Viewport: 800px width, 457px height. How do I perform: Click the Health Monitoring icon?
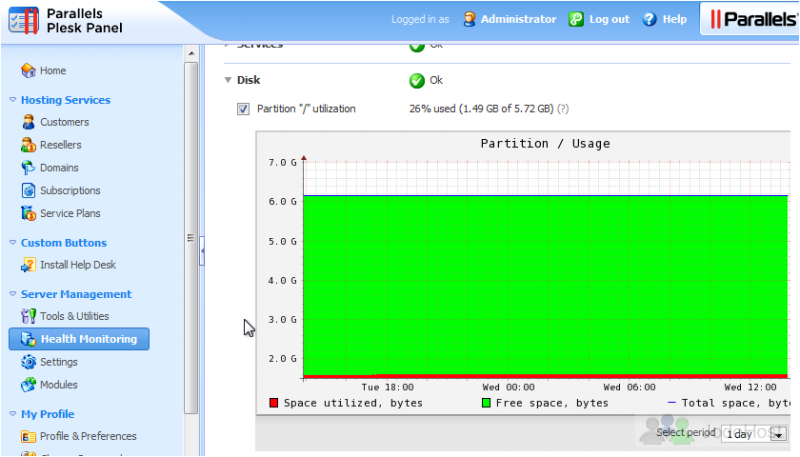click(28, 339)
